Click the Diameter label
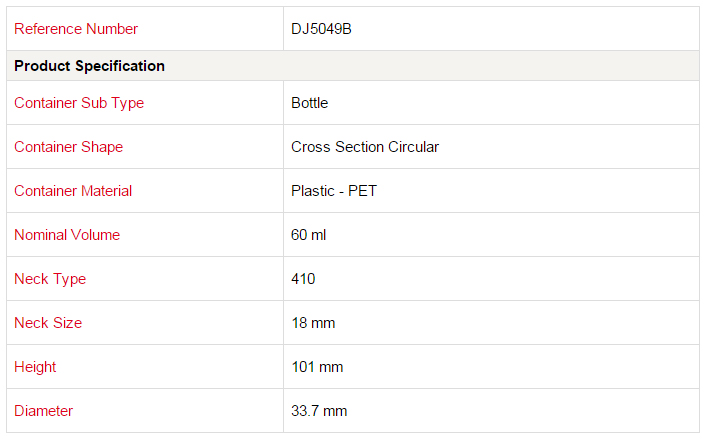 pyautogui.click(x=43, y=411)
